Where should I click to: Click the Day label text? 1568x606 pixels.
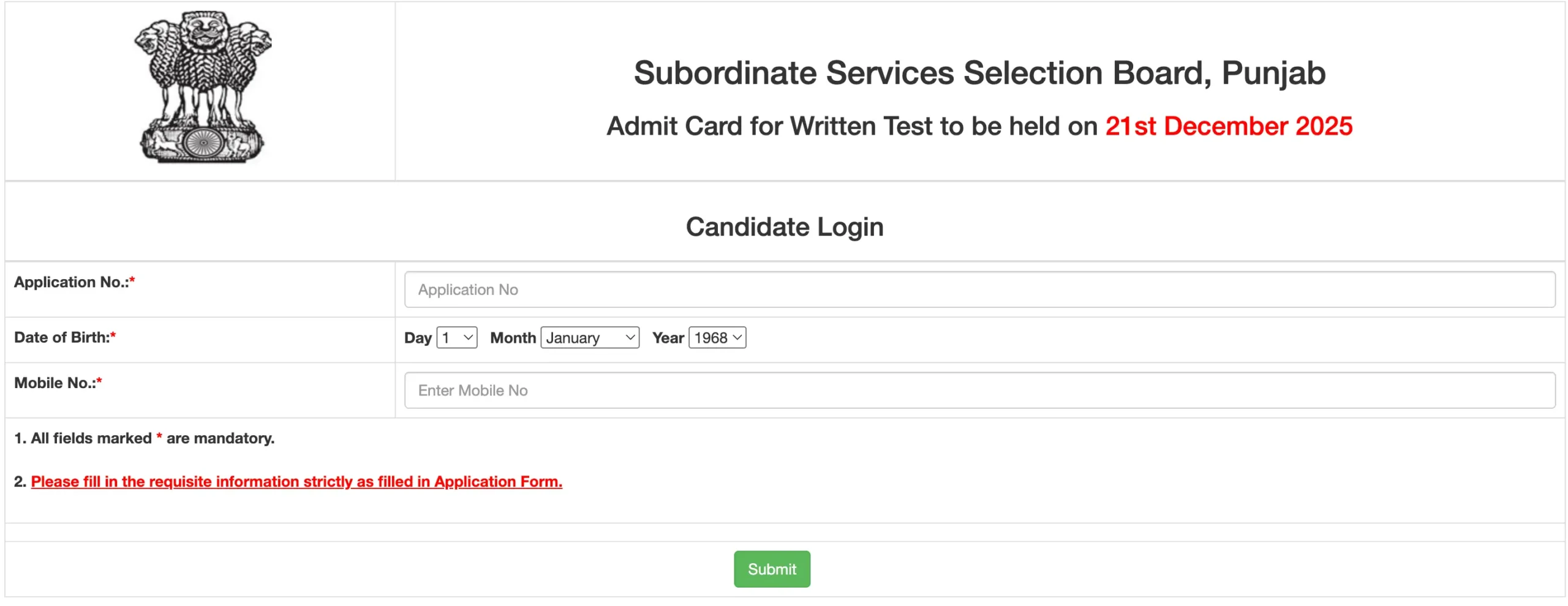tap(417, 337)
